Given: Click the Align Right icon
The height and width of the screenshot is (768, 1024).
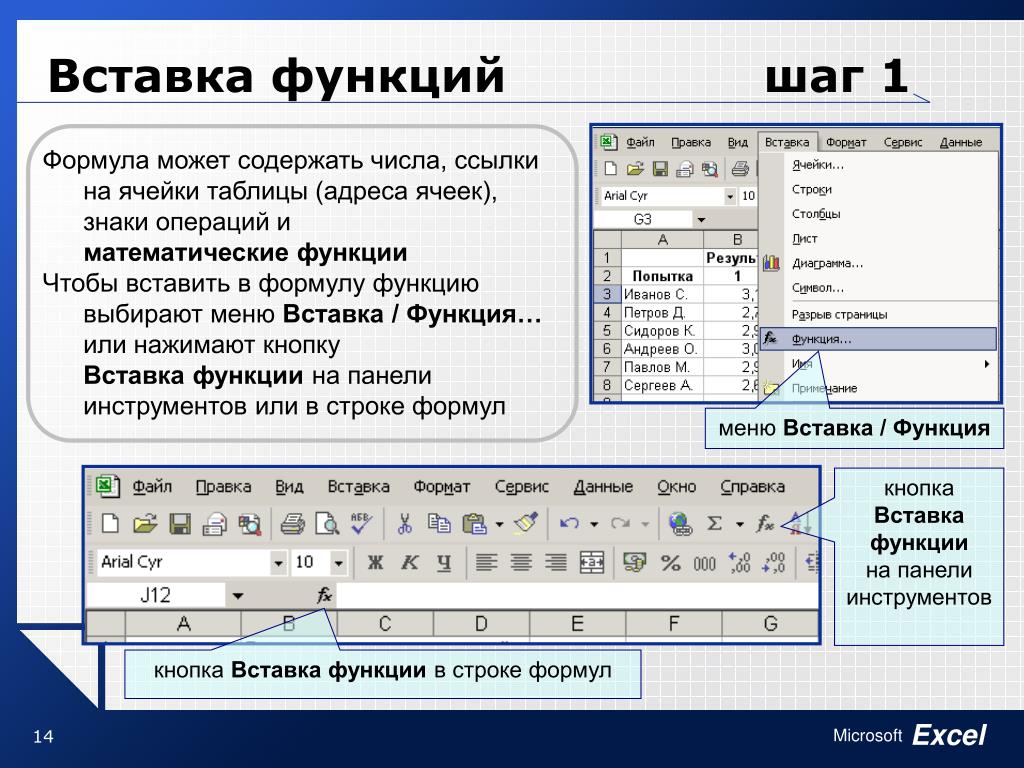Looking at the screenshot, I should click(556, 562).
